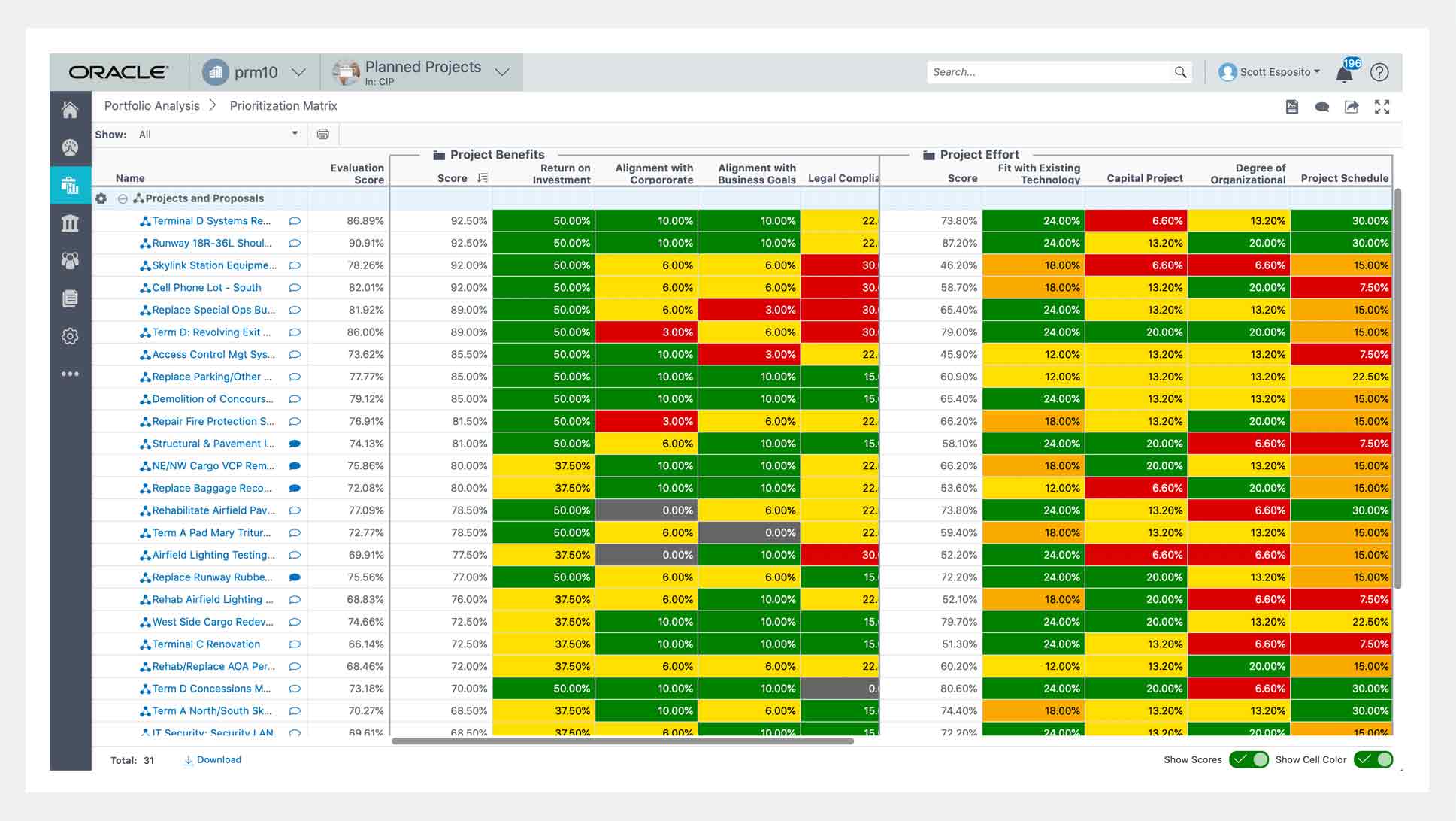Expand the prm10 workspace dropdown
Screen dimensions: 1456x821
(x=298, y=72)
